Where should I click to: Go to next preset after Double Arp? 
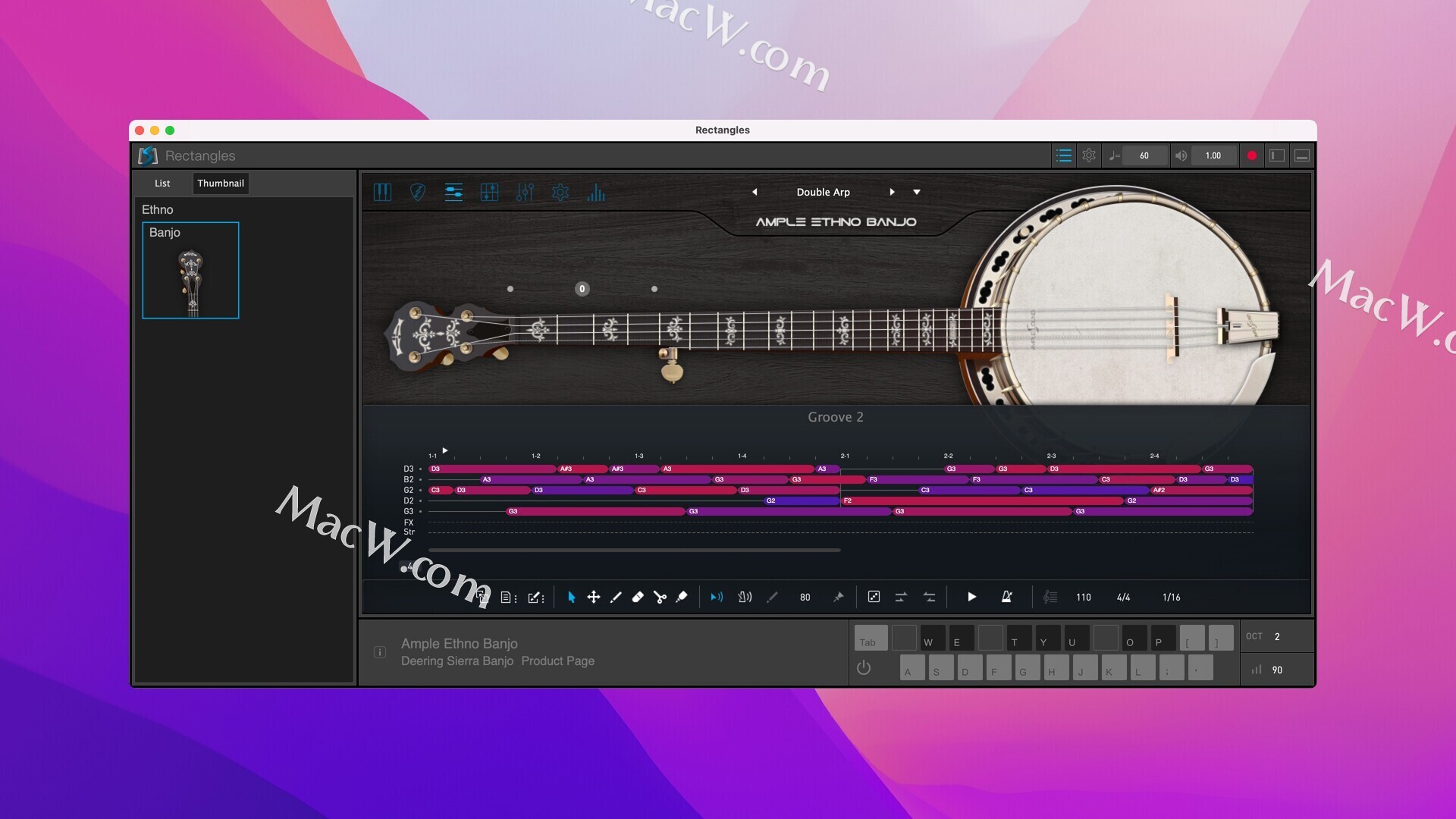(892, 192)
